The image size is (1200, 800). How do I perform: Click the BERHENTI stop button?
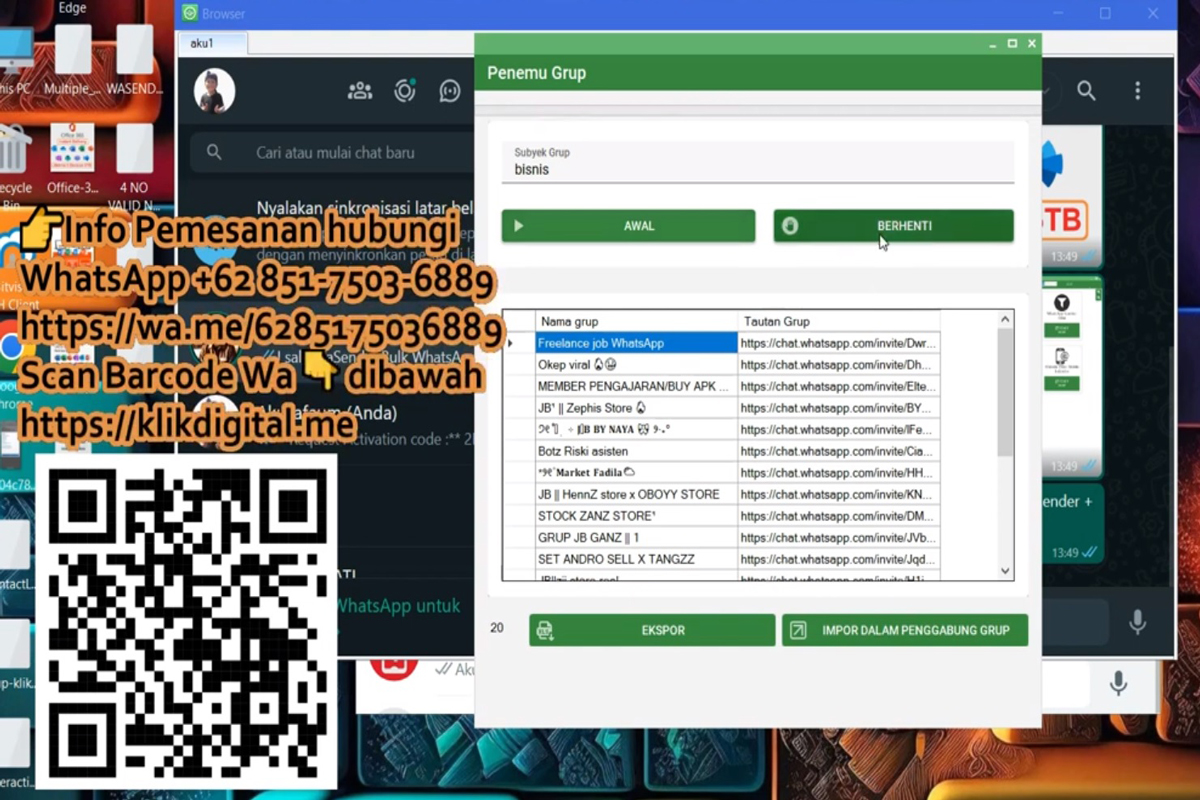coord(893,226)
